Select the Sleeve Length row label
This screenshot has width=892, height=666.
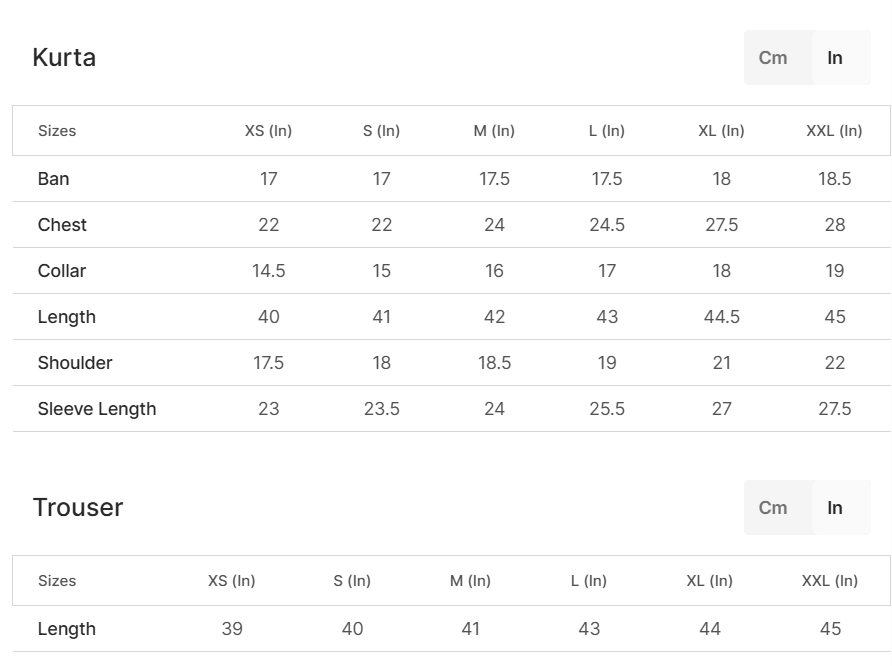(97, 409)
